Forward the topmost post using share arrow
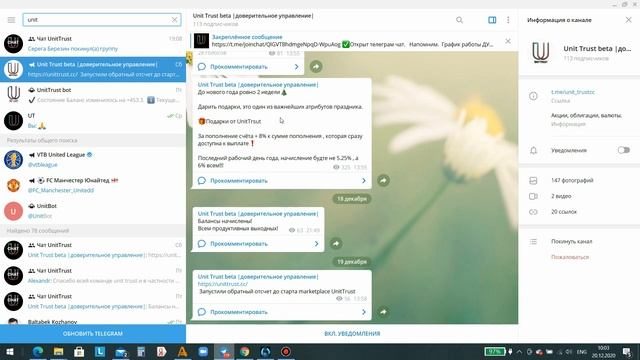The width and height of the screenshot is (640, 360). coord(316,67)
